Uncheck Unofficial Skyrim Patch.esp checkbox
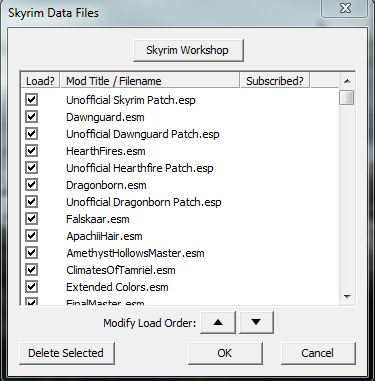This screenshot has width=375, height=381. 31,99
